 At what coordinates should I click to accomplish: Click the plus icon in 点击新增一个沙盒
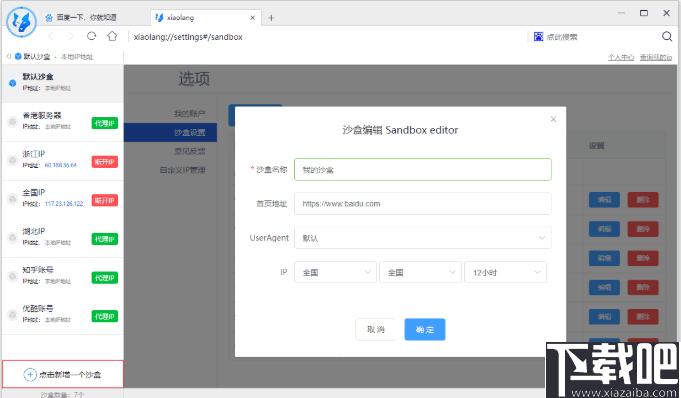[x=30, y=375]
